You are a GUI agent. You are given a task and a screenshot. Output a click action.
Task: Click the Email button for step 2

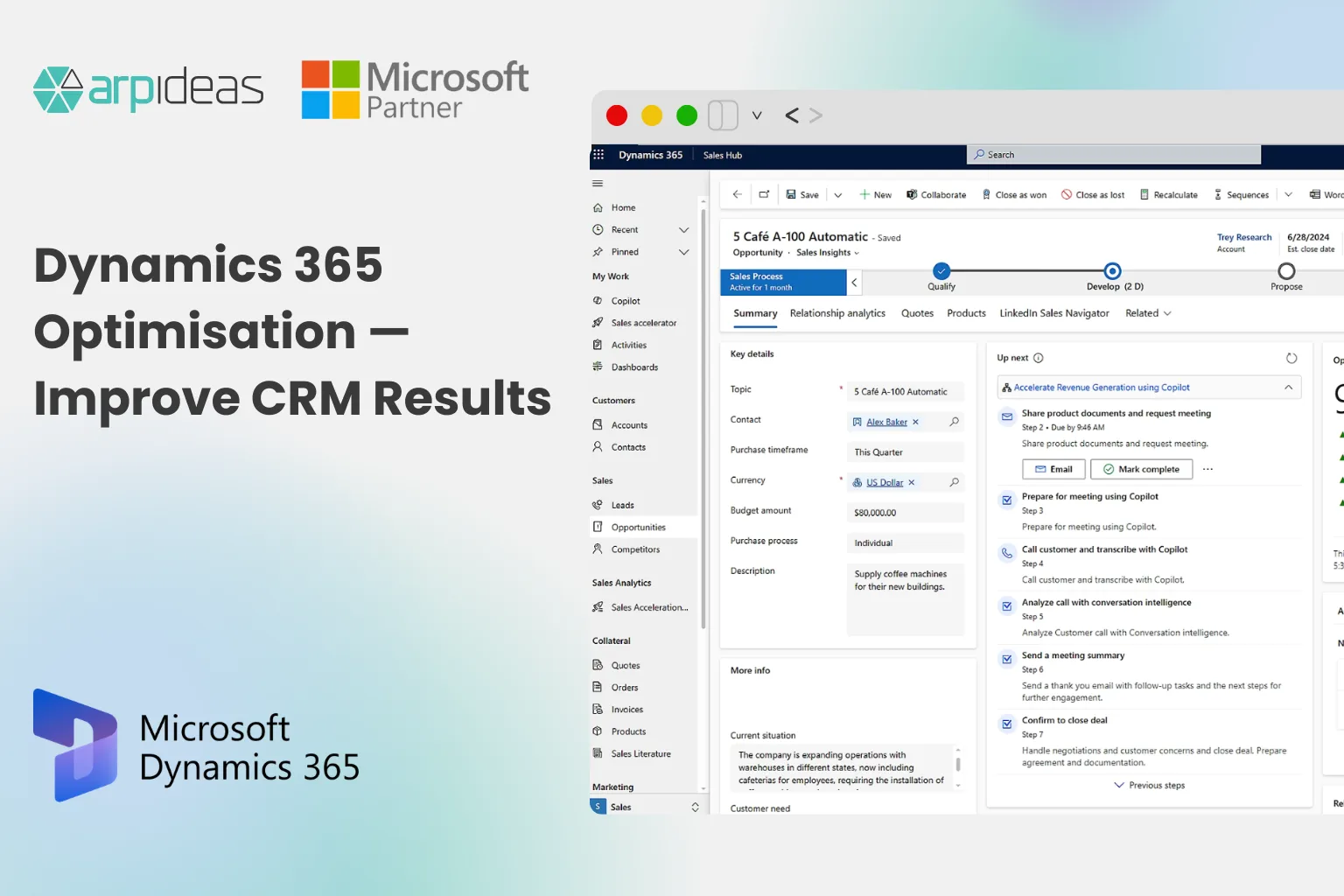pyautogui.click(x=1053, y=469)
